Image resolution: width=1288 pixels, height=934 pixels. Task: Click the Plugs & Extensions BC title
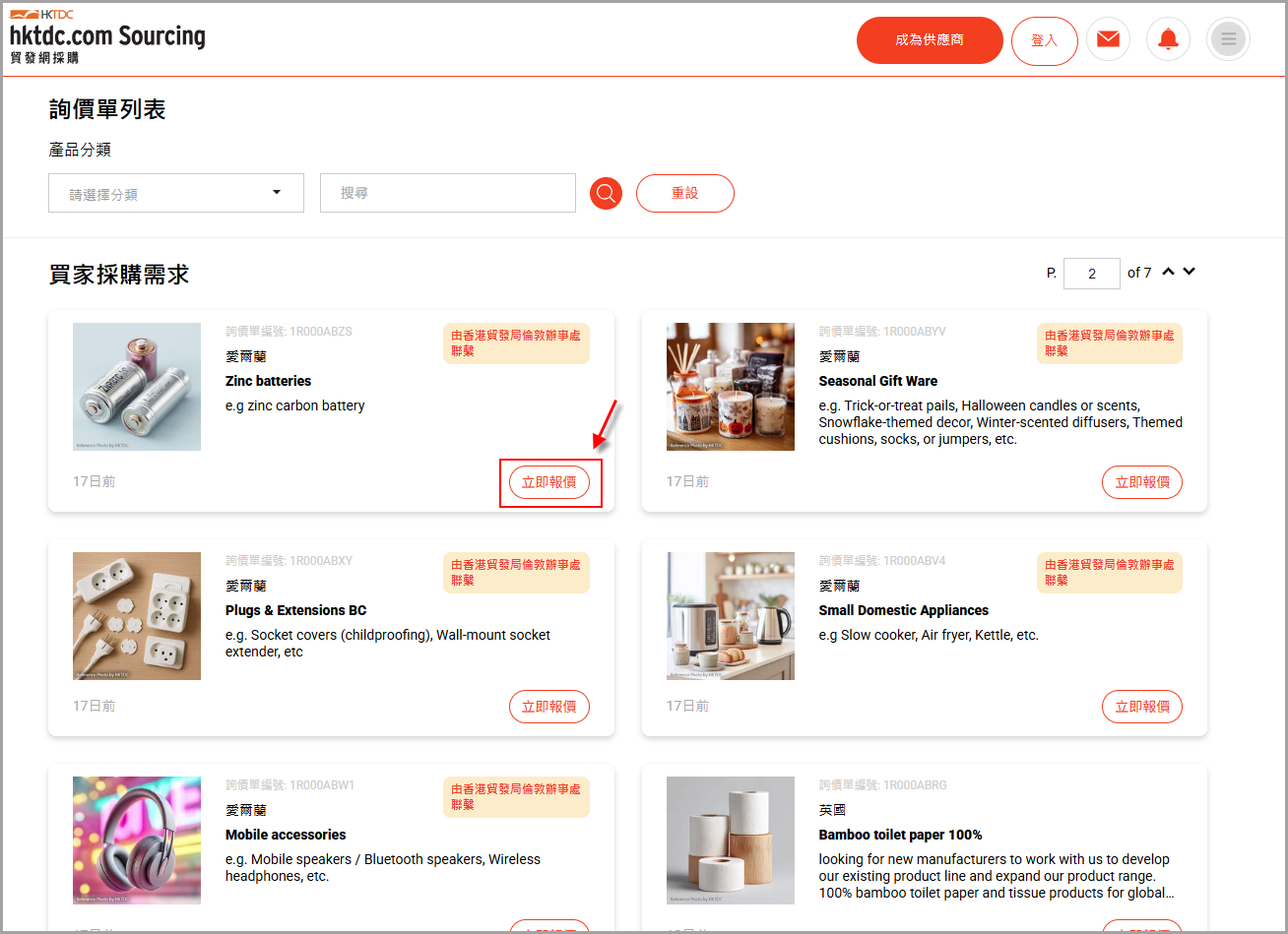295,610
